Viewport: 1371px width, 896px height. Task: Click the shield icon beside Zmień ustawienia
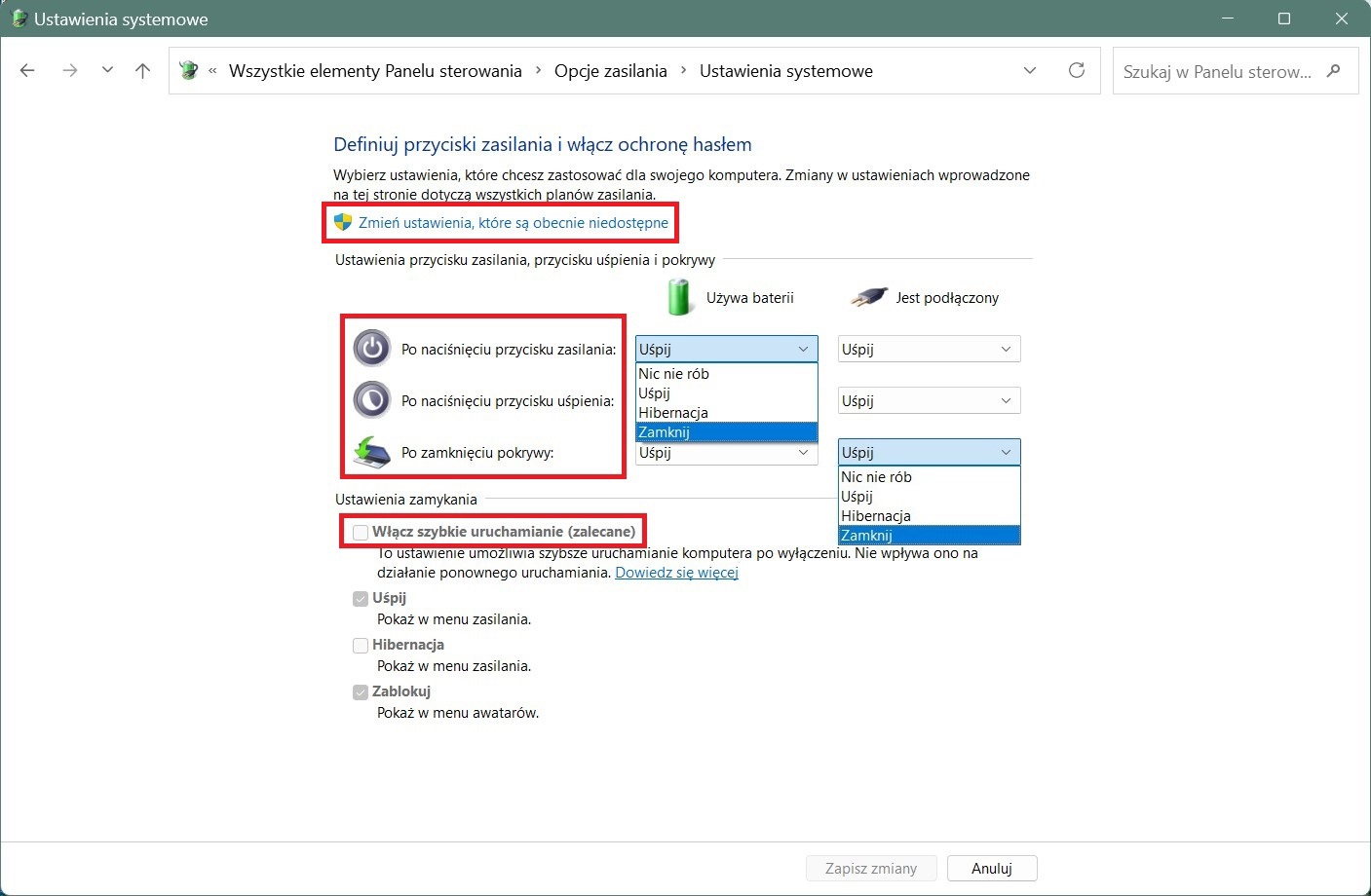[x=342, y=222]
